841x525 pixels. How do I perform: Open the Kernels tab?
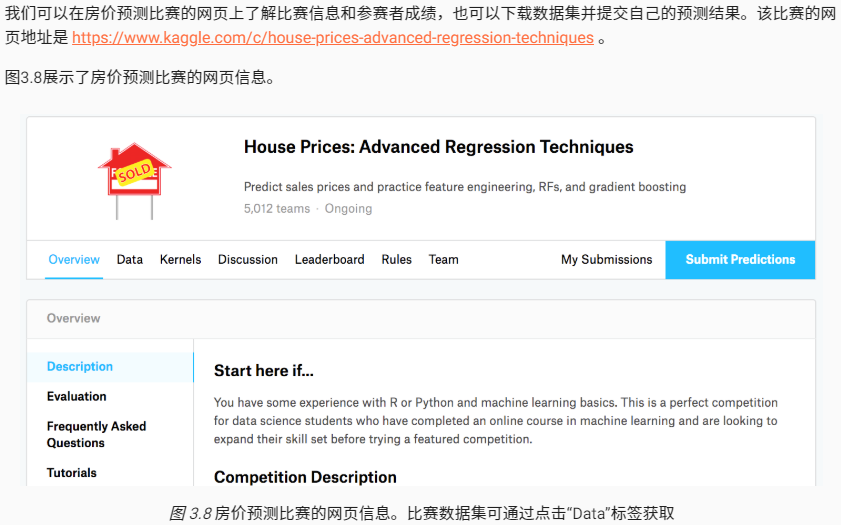pos(180,260)
